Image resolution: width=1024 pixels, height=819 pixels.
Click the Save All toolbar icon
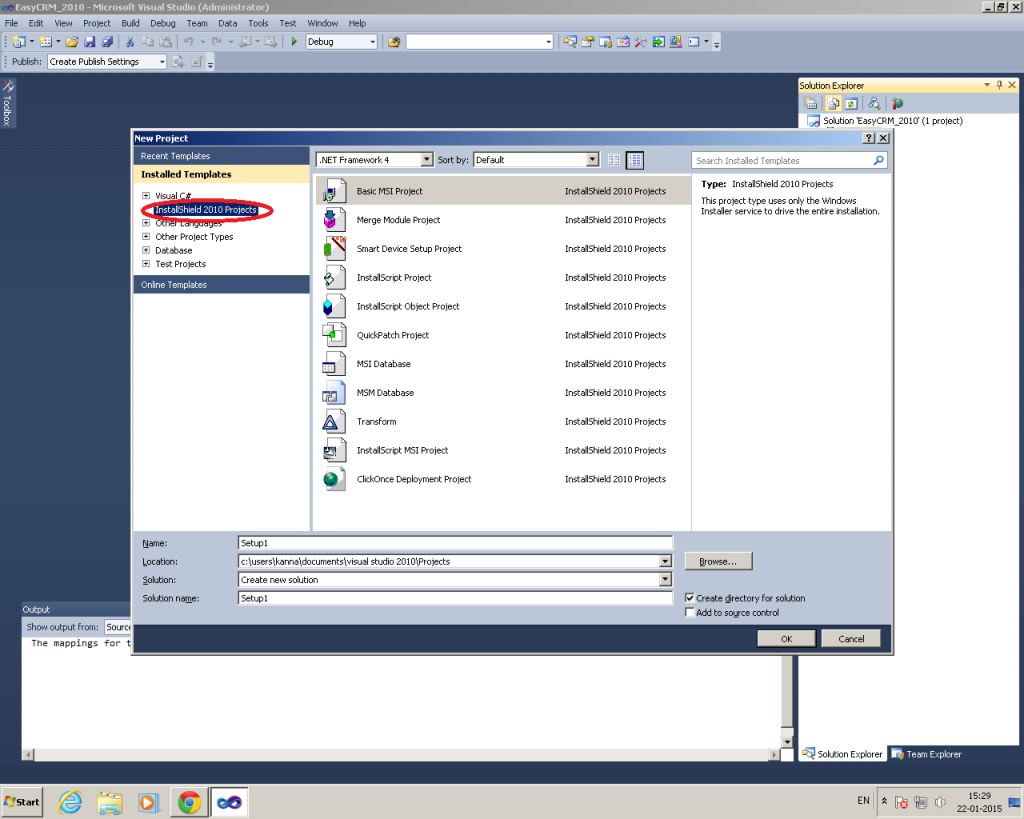(107, 42)
